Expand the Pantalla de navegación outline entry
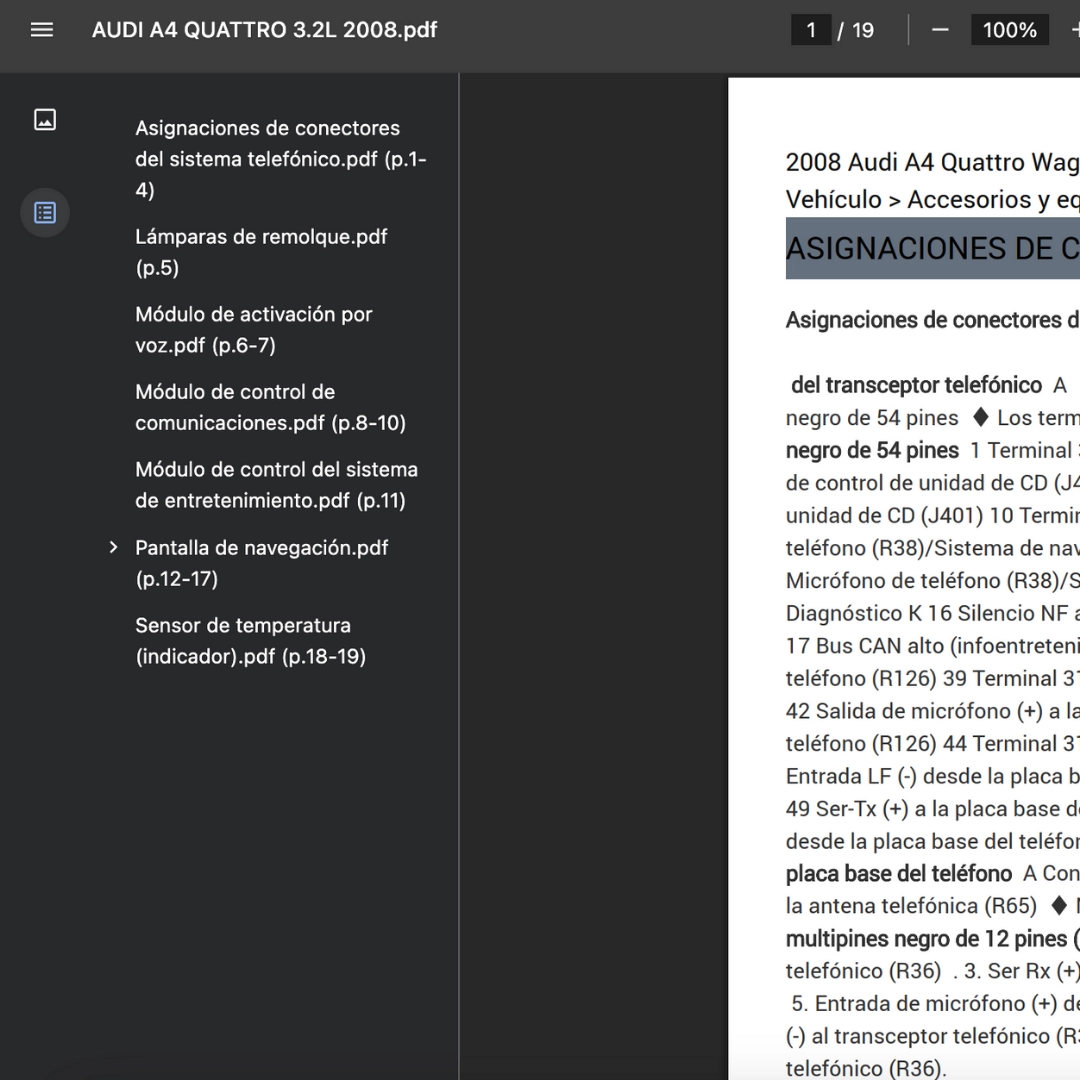This screenshot has height=1080, width=1080. click(x=114, y=548)
